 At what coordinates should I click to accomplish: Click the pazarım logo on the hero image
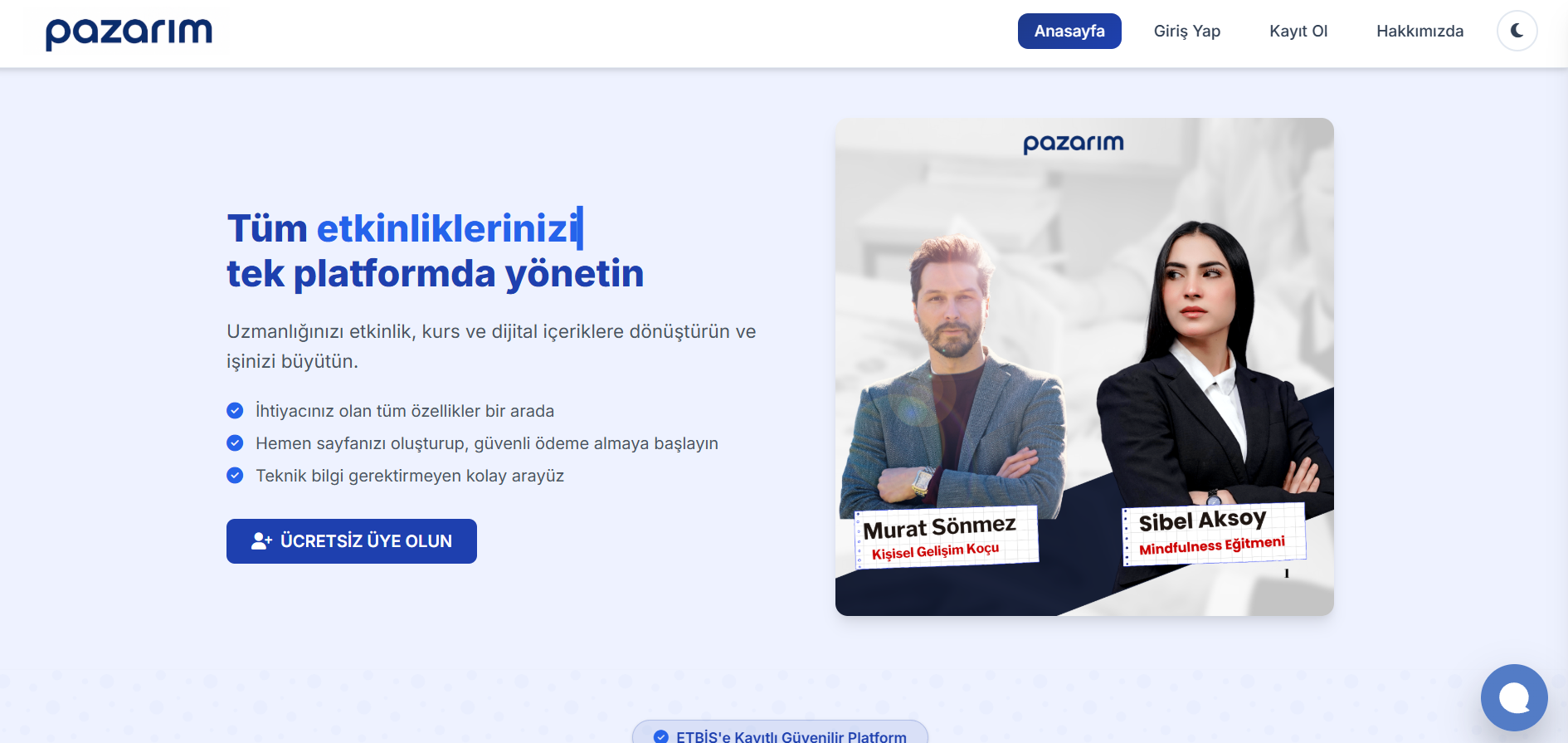point(1073,144)
